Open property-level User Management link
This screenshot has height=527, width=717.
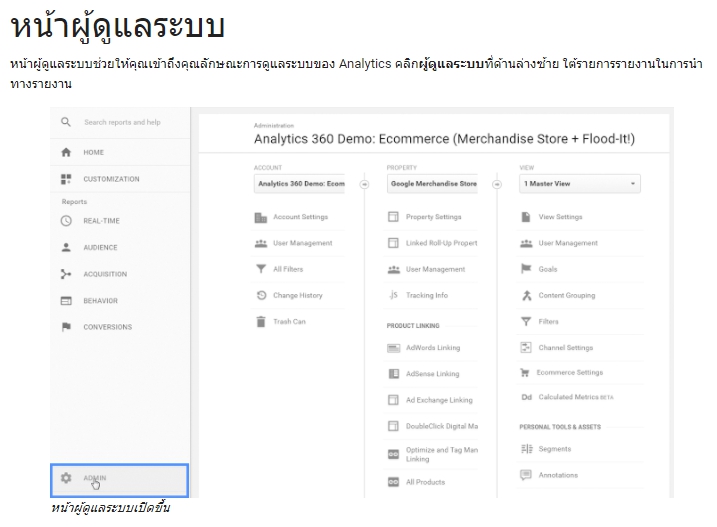pyautogui.click(x=435, y=269)
